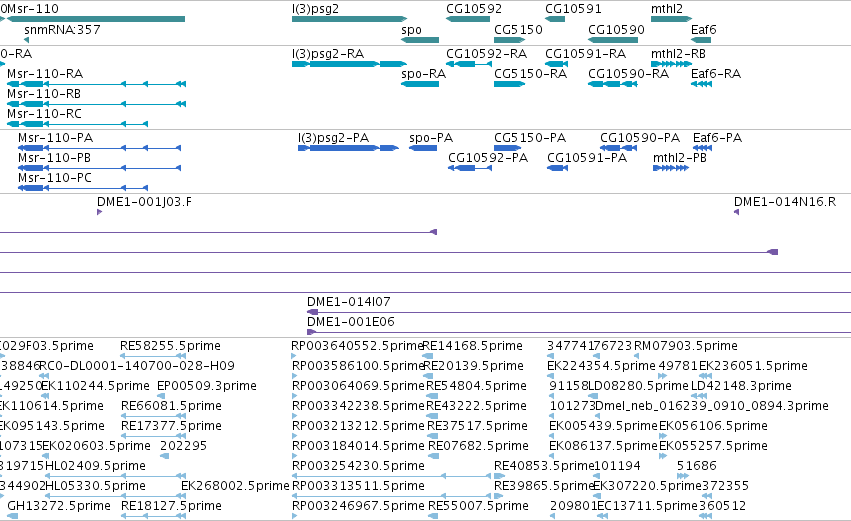This screenshot has height=521, width=851.
Task: Open the CG5150-PA protein feature
Action: 507,148
